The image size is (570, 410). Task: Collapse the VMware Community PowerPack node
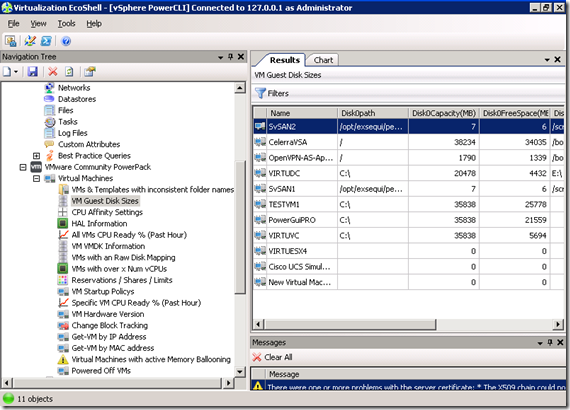23,167
